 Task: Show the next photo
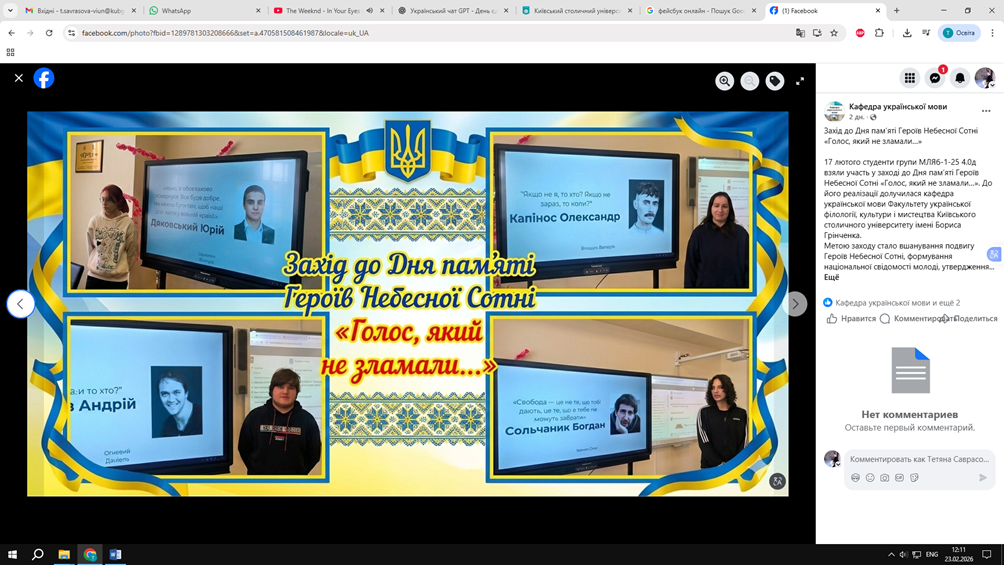pos(795,304)
